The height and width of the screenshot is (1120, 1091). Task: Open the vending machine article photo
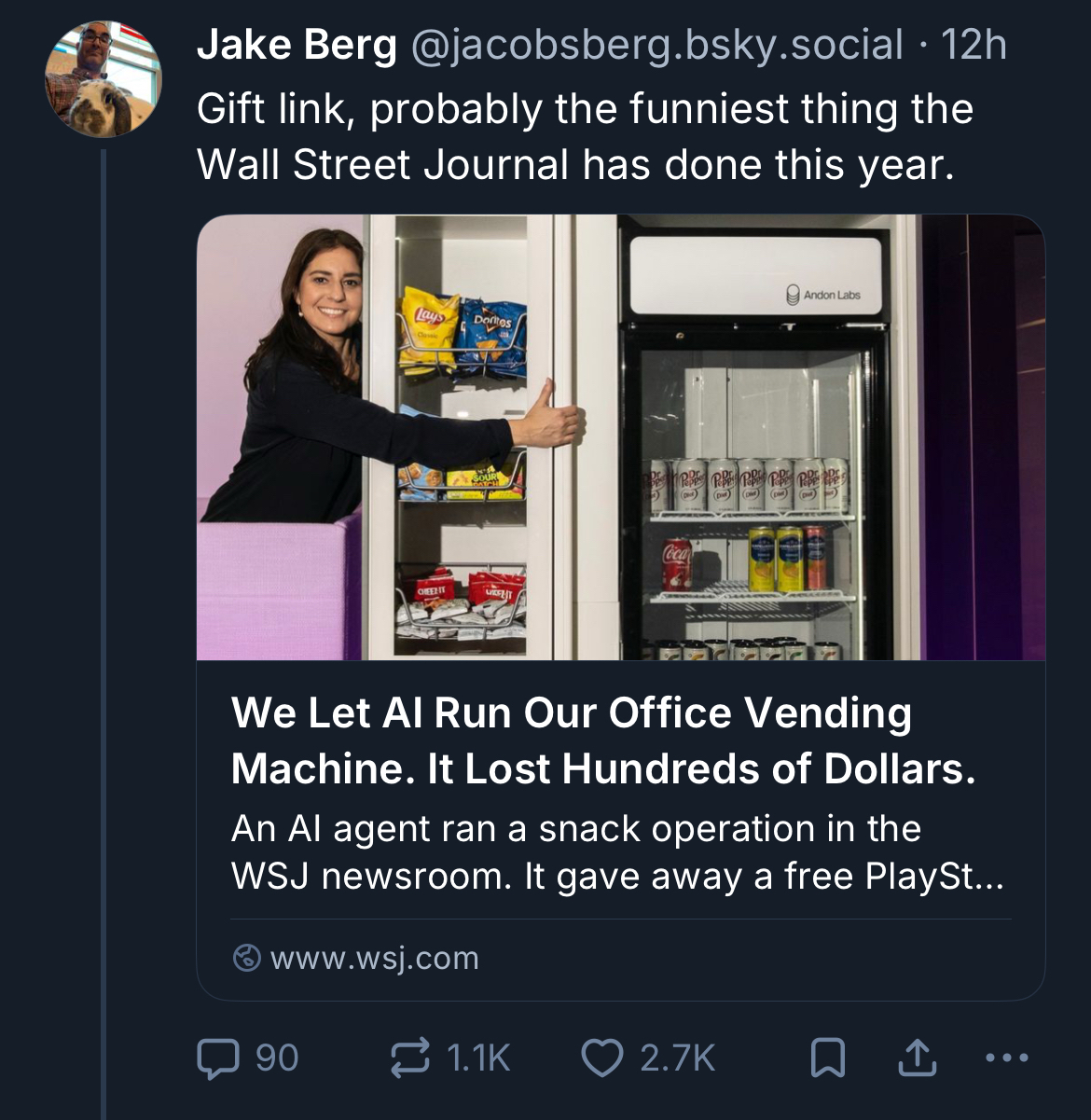(620, 437)
